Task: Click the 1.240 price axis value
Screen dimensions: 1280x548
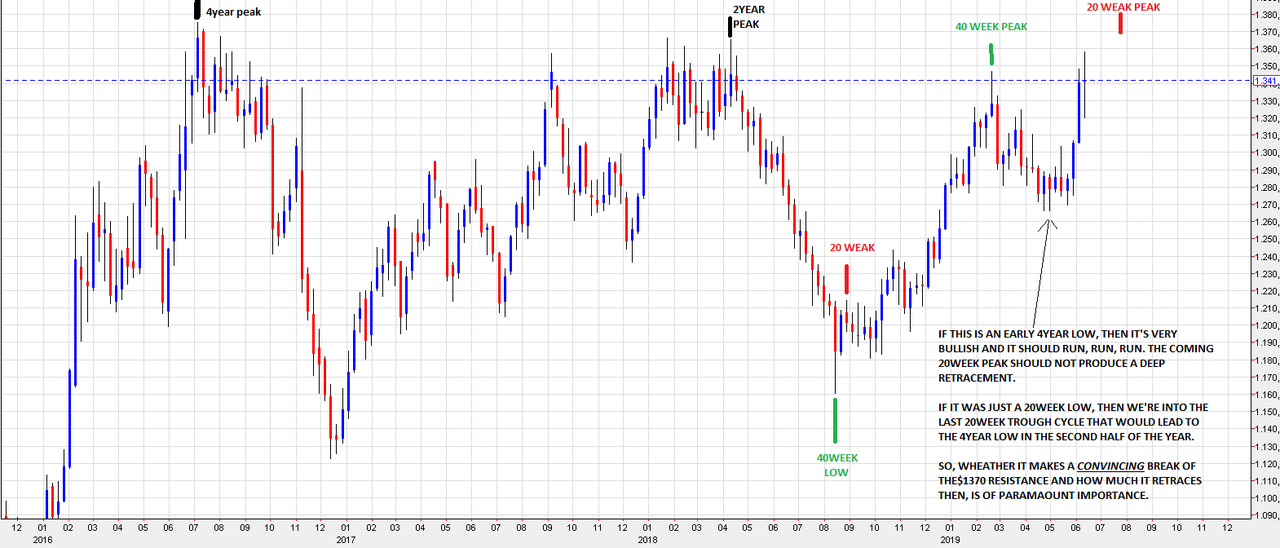Action: point(1266,257)
